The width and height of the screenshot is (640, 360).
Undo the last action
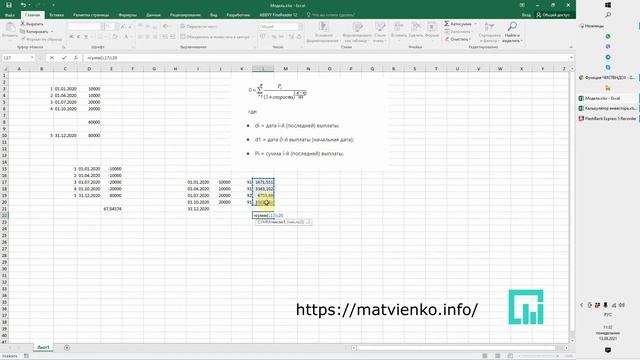(23, 5)
